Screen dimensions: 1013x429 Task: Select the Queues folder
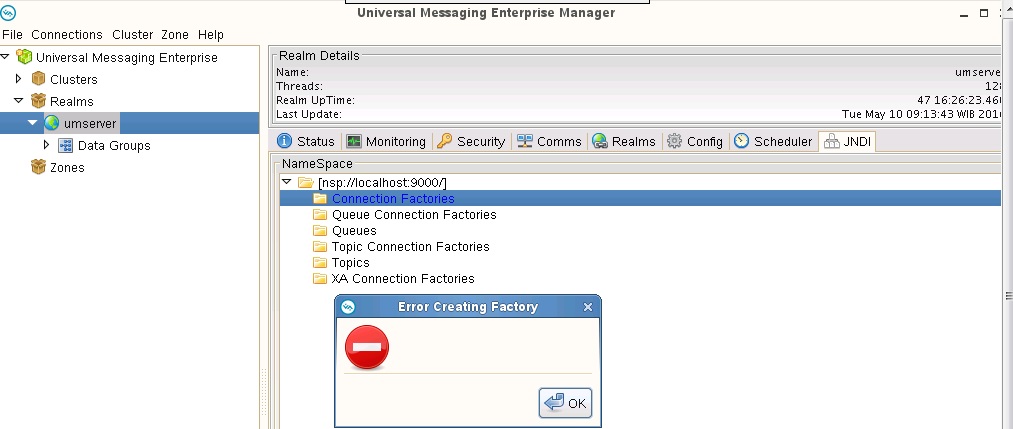pyautogui.click(x=354, y=231)
